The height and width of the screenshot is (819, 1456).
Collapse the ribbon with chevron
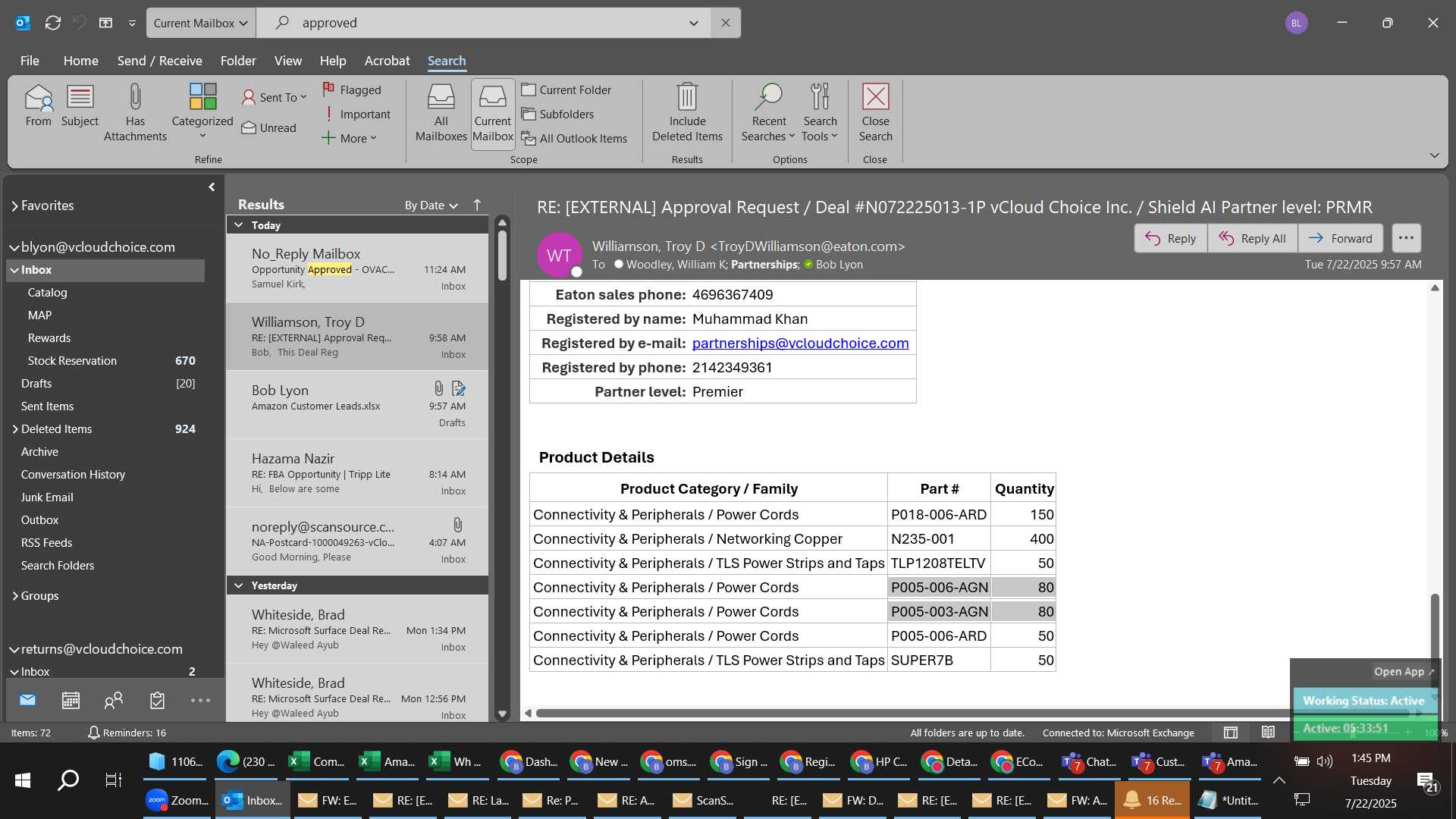(x=1434, y=155)
